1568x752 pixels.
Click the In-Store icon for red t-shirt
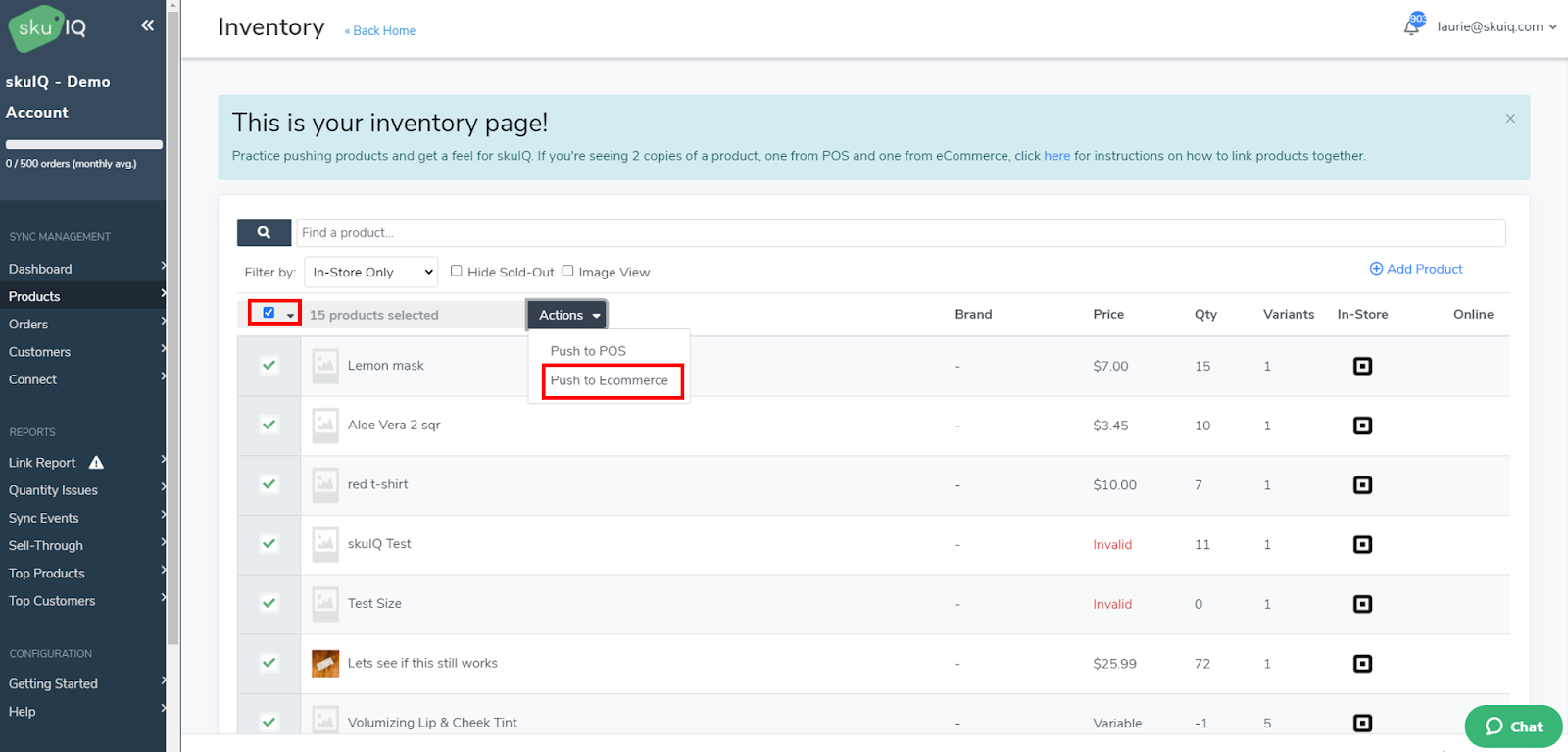[x=1362, y=485]
